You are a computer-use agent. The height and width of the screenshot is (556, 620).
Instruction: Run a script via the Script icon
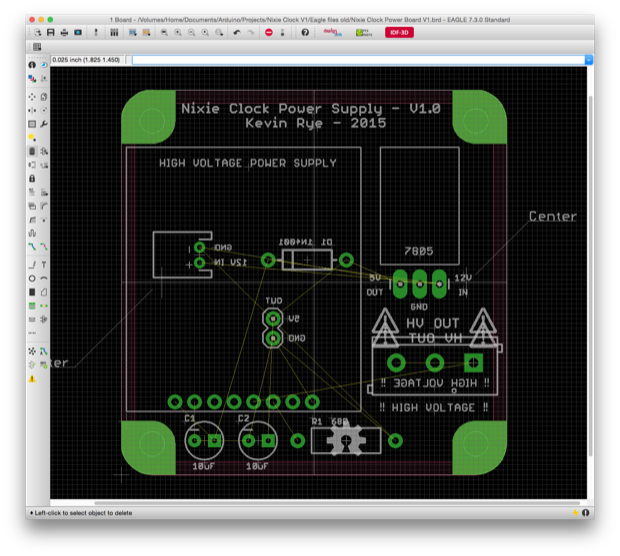coord(132,32)
